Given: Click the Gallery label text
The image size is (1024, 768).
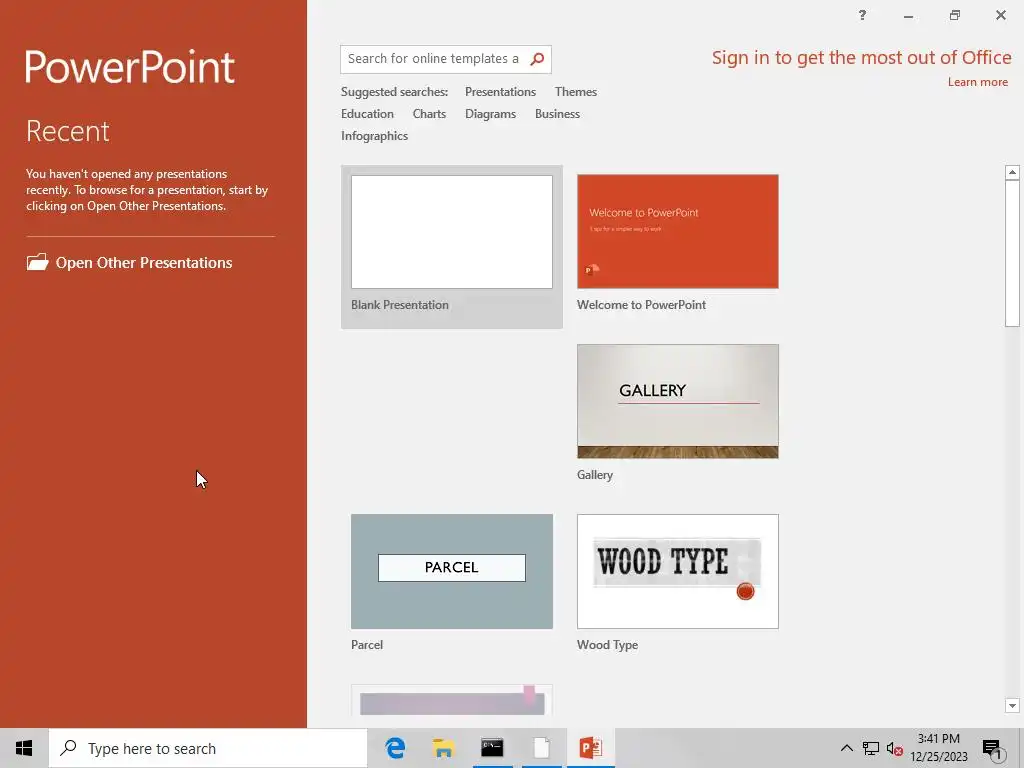Looking at the screenshot, I should [x=595, y=475].
